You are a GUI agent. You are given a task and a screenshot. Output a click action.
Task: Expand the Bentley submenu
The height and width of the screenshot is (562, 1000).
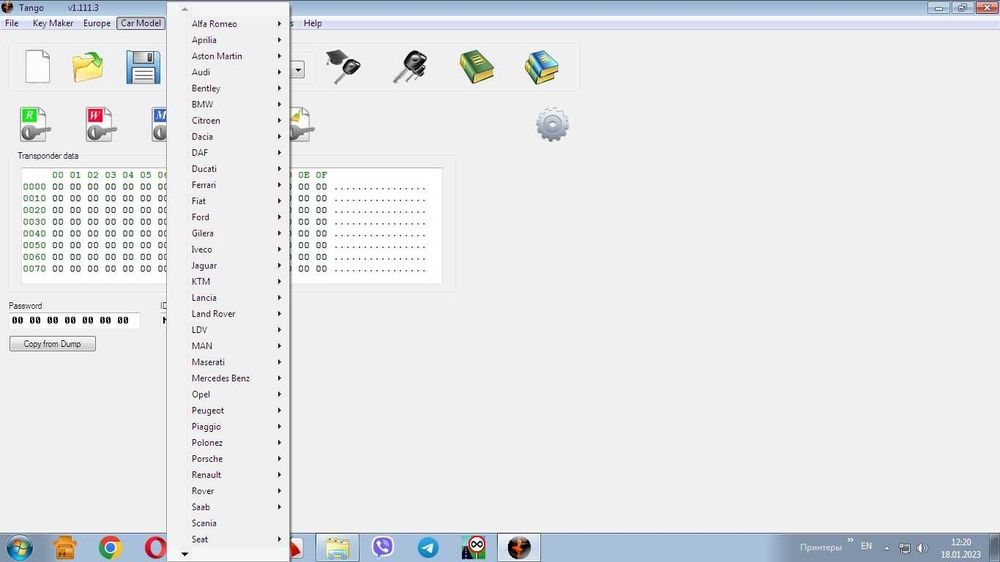coord(228,88)
